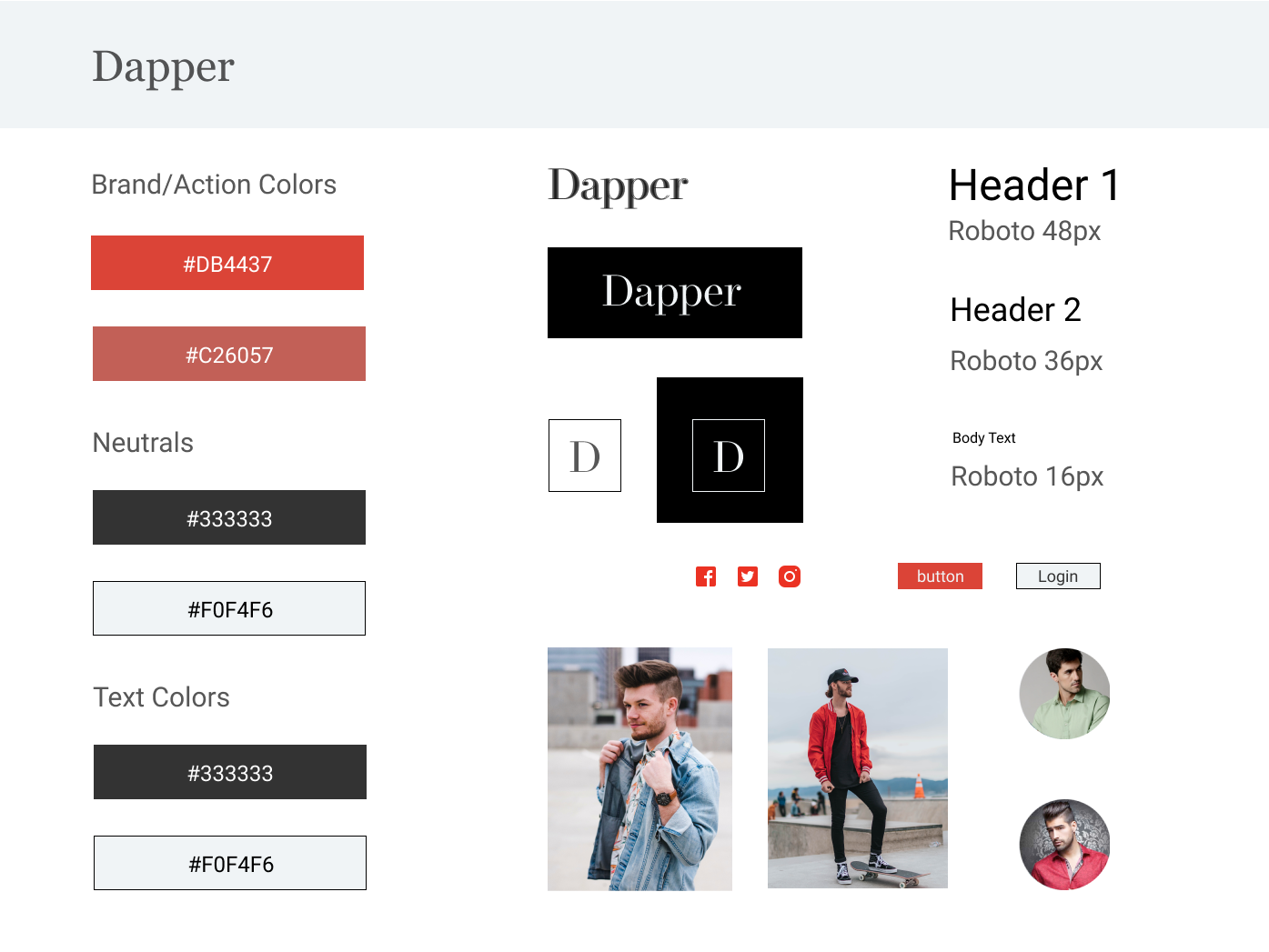Viewport: 1269px width, 952px height.
Task: Click the green shirt circular avatar
Action: coord(1064,694)
